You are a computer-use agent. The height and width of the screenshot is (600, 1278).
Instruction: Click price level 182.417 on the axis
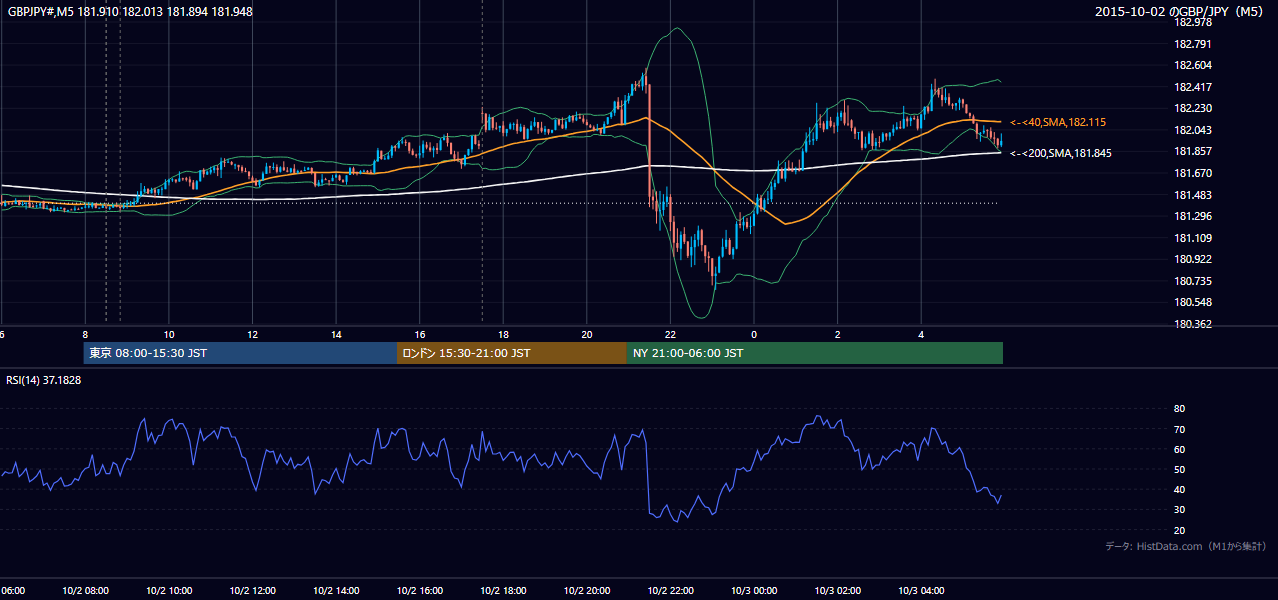tap(1193, 87)
